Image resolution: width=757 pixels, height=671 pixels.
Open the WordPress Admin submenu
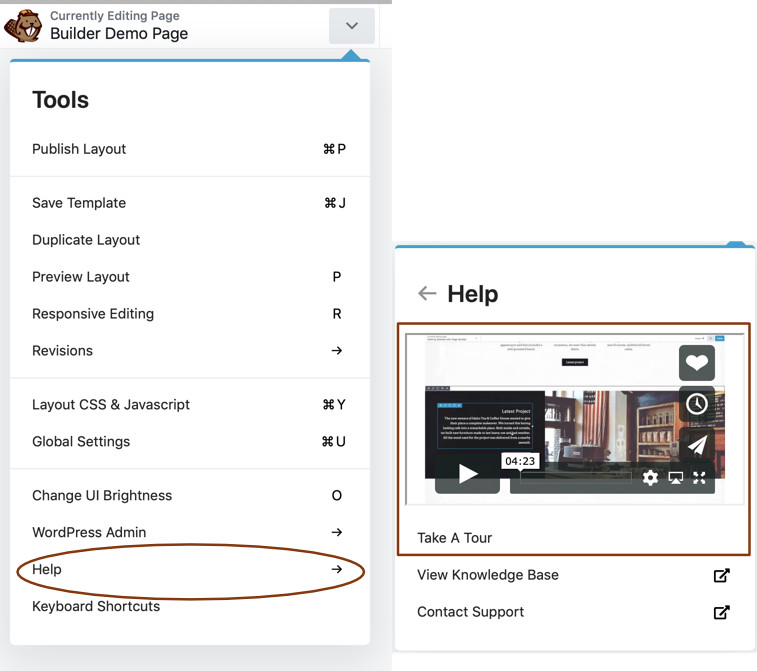336,533
